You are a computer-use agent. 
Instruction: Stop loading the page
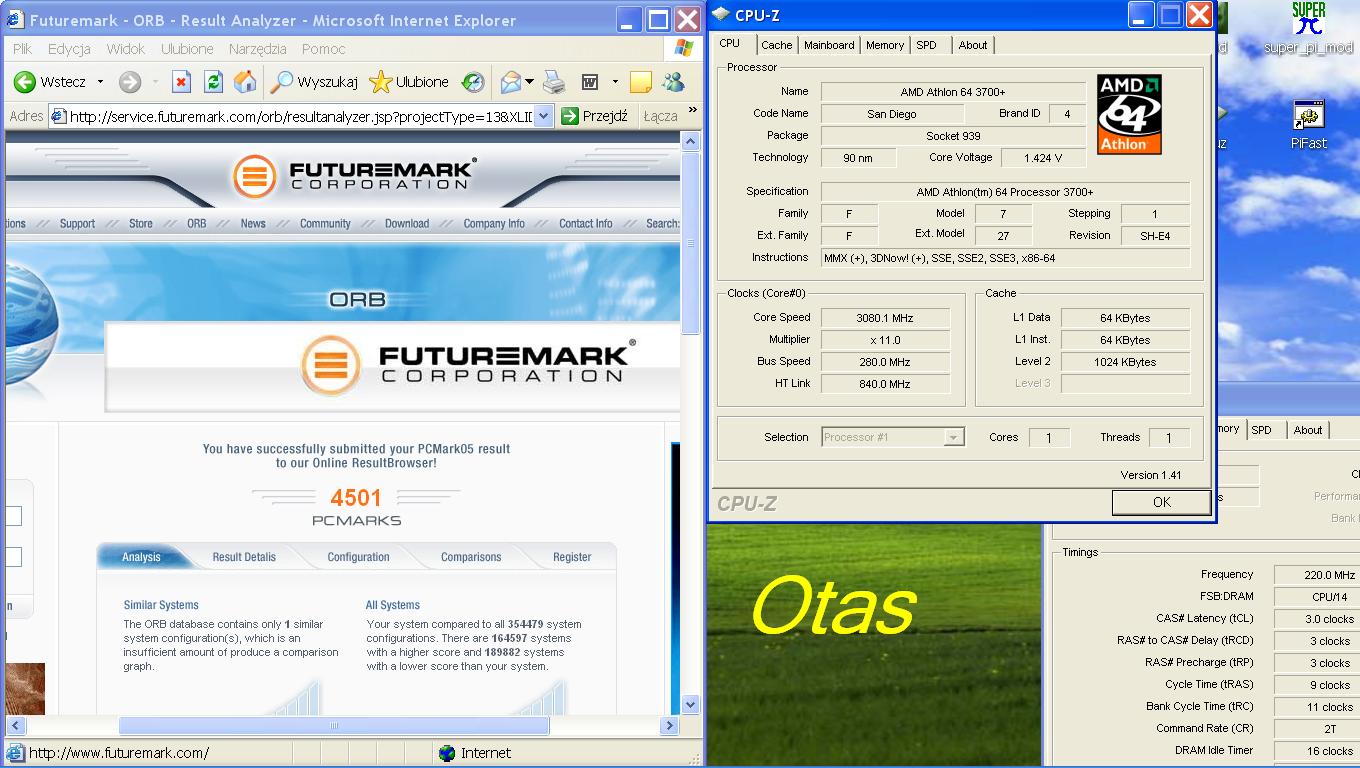(181, 82)
